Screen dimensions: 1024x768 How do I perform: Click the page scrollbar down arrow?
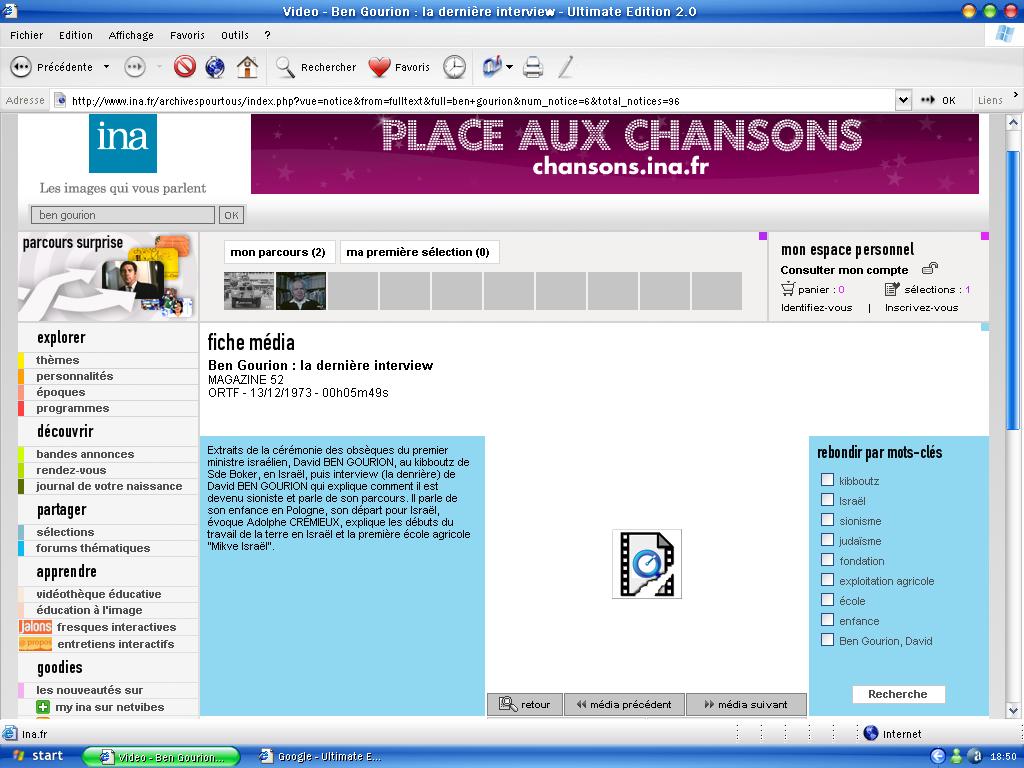click(1013, 710)
